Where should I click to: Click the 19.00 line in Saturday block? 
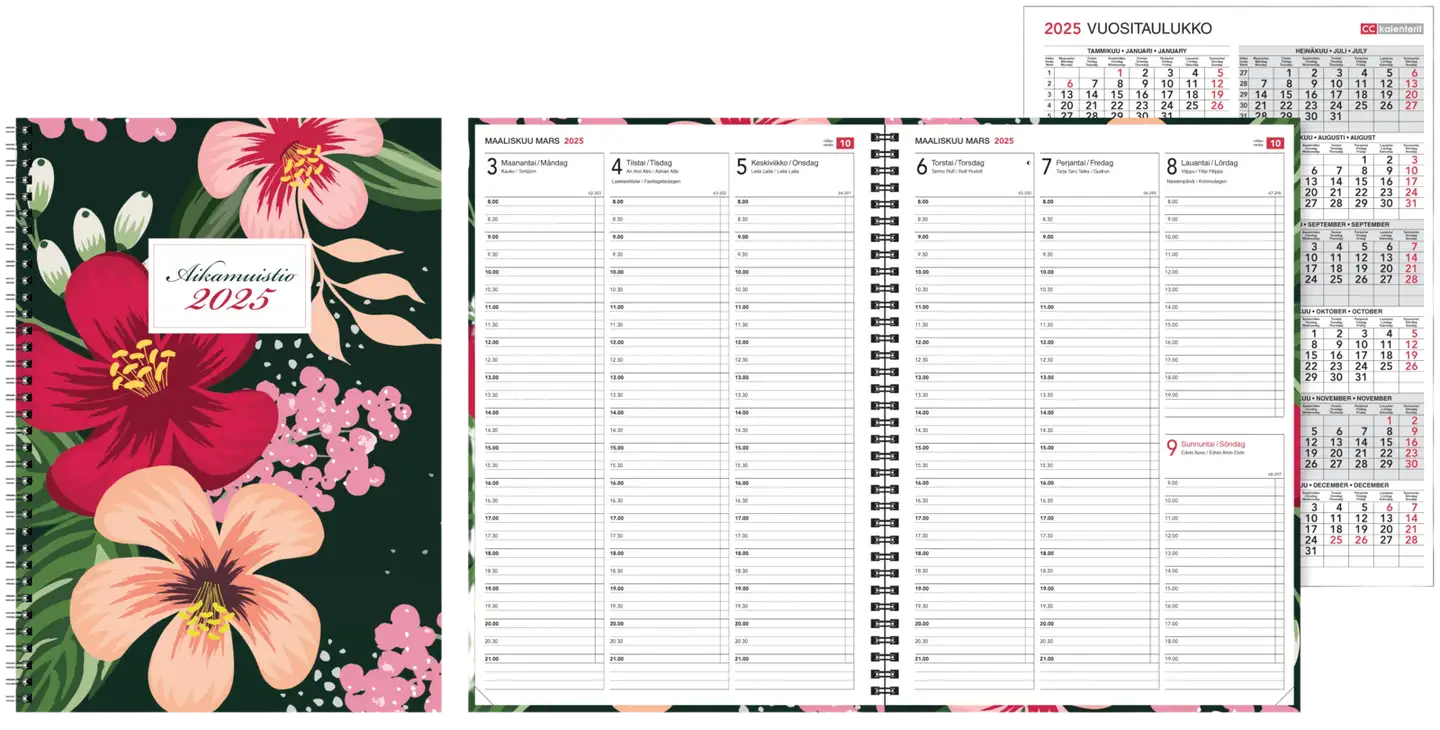click(x=1224, y=395)
